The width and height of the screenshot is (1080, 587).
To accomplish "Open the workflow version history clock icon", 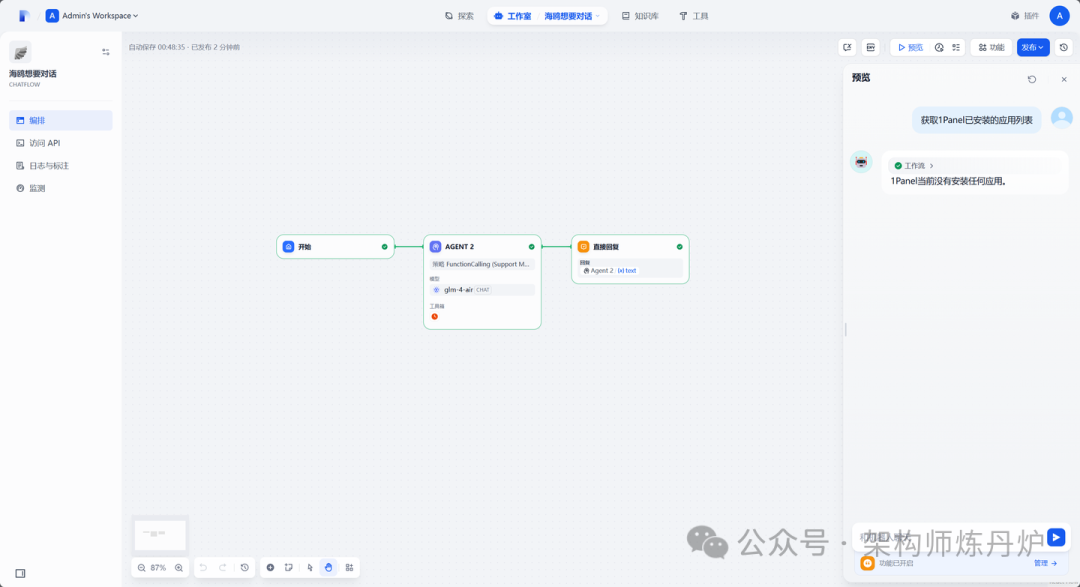I will 1063,47.
